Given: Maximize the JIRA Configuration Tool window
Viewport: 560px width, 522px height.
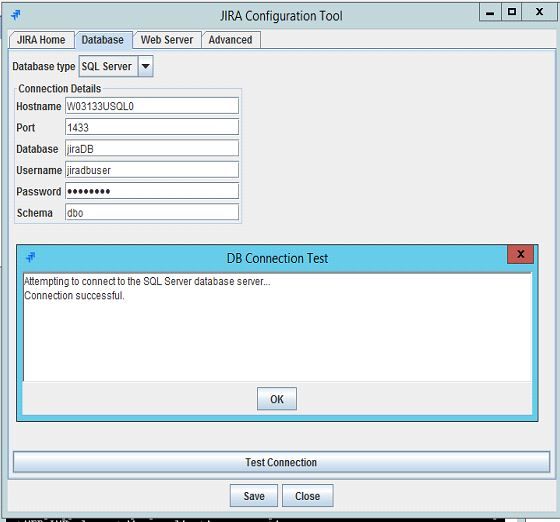Looking at the screenshot, I should tap(512, 12).
